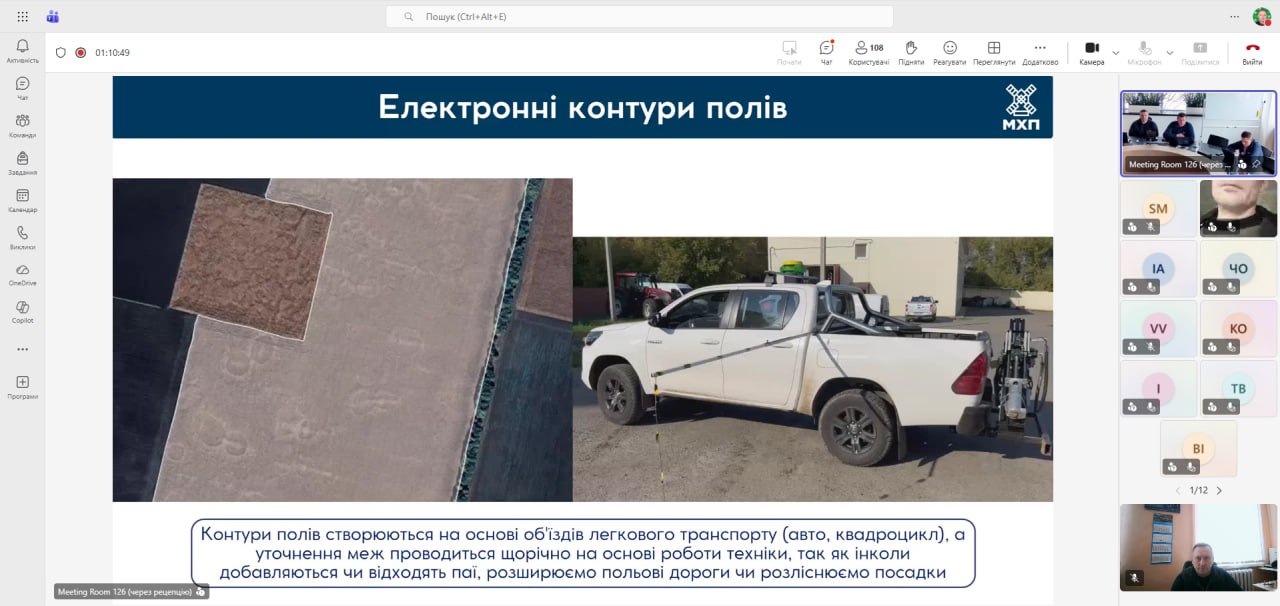The image size is (1280, 606).
Task: Go to Команди in the sidebar
Action: coord(22,125)
